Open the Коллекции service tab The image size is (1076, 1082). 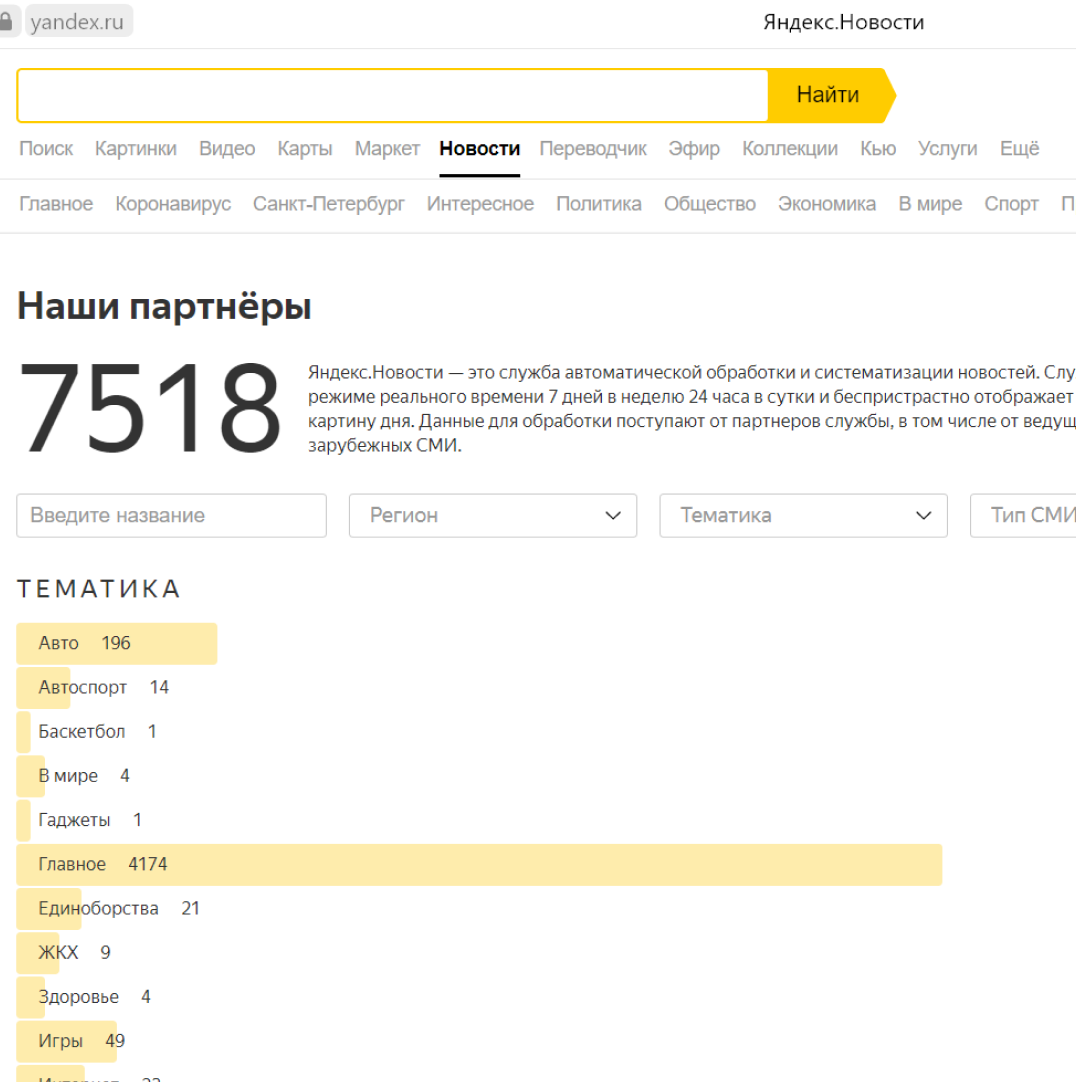point(790,148)
